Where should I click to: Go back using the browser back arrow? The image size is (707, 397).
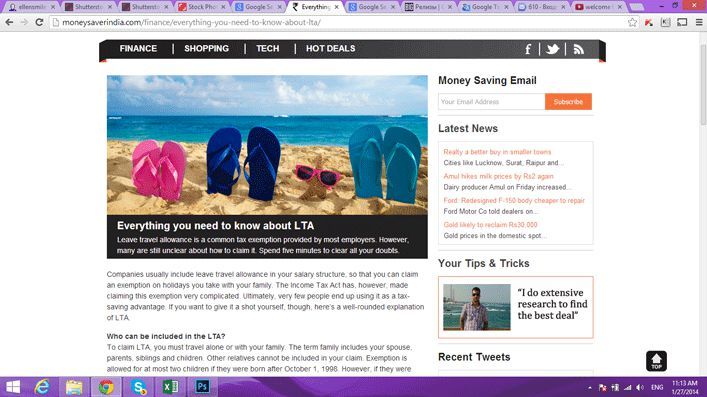(9, 22)
